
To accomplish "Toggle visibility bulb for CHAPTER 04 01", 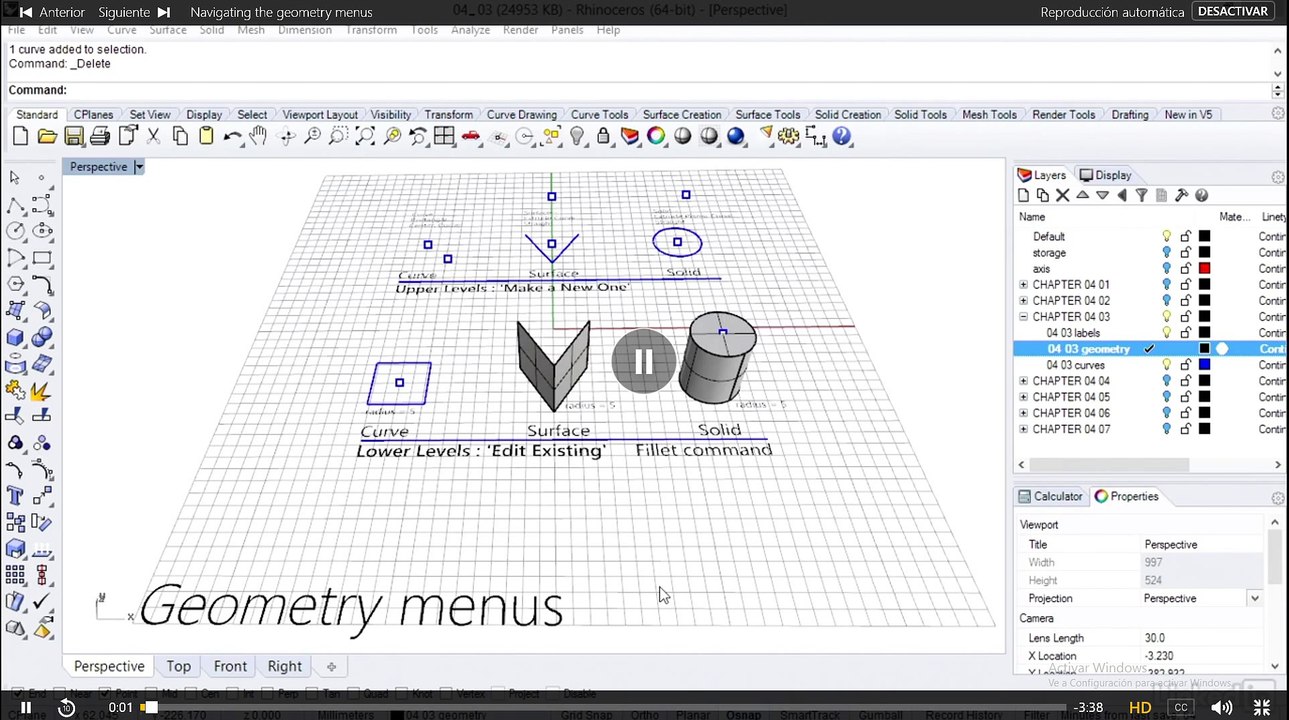I will [1166, 285].
